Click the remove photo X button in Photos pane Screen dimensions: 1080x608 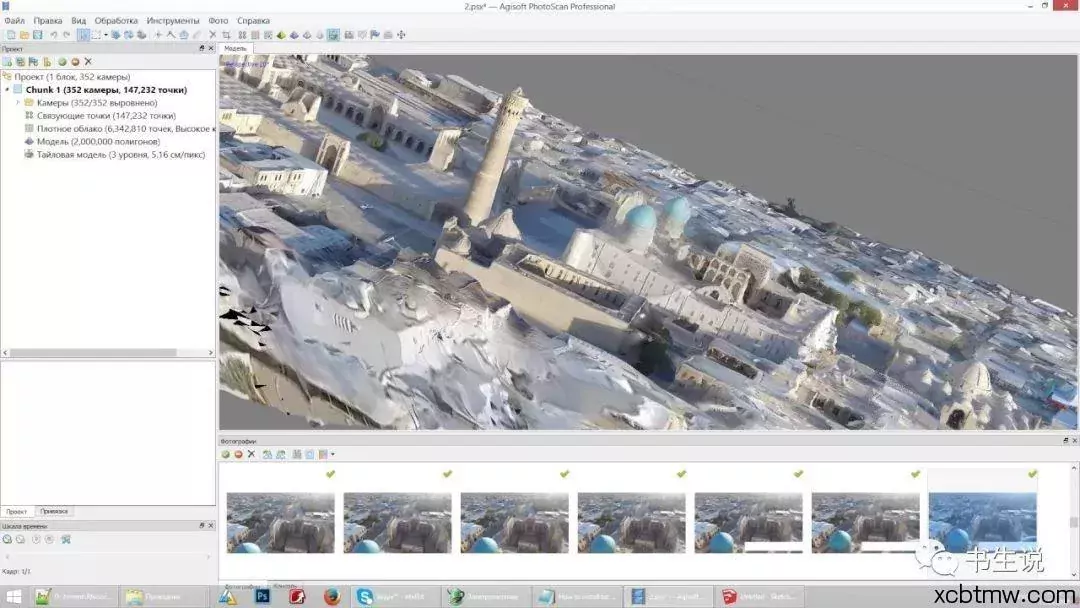tap(251, 453)
